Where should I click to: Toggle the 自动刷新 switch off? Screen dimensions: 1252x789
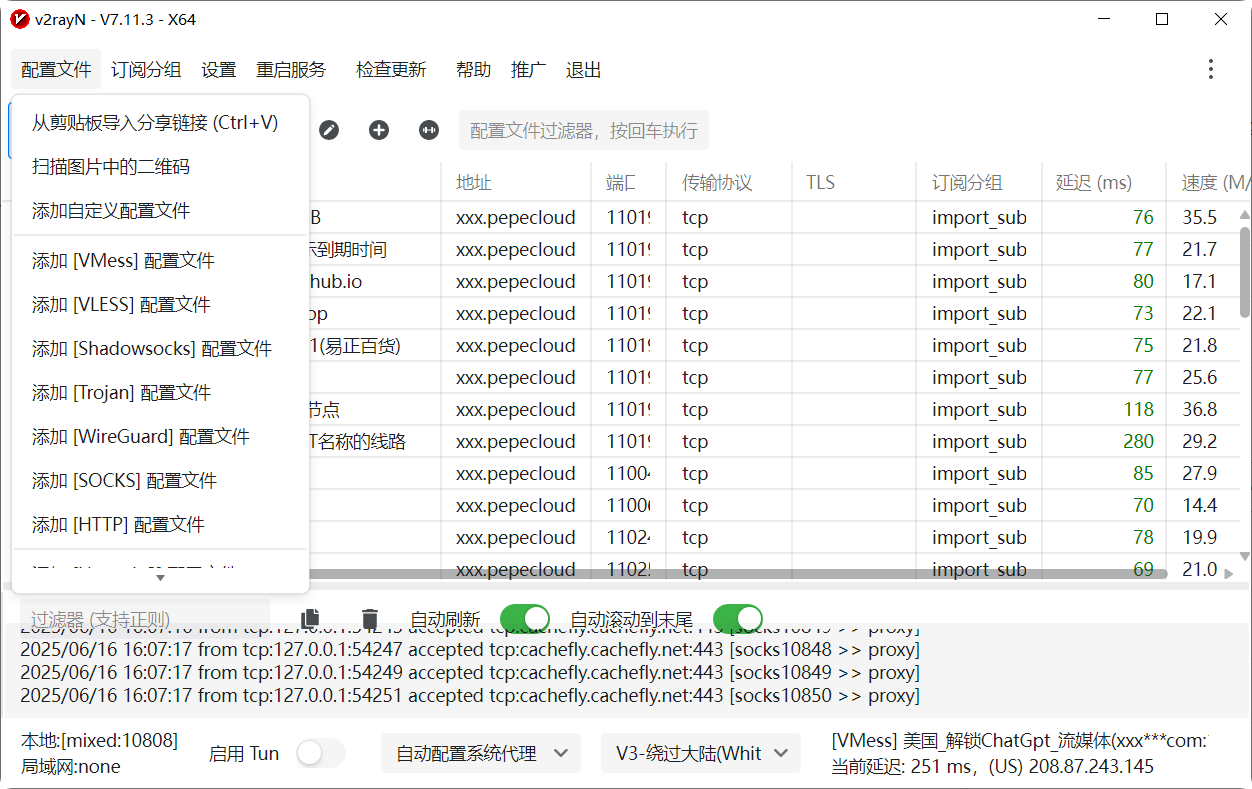click(x=525, y=619)
